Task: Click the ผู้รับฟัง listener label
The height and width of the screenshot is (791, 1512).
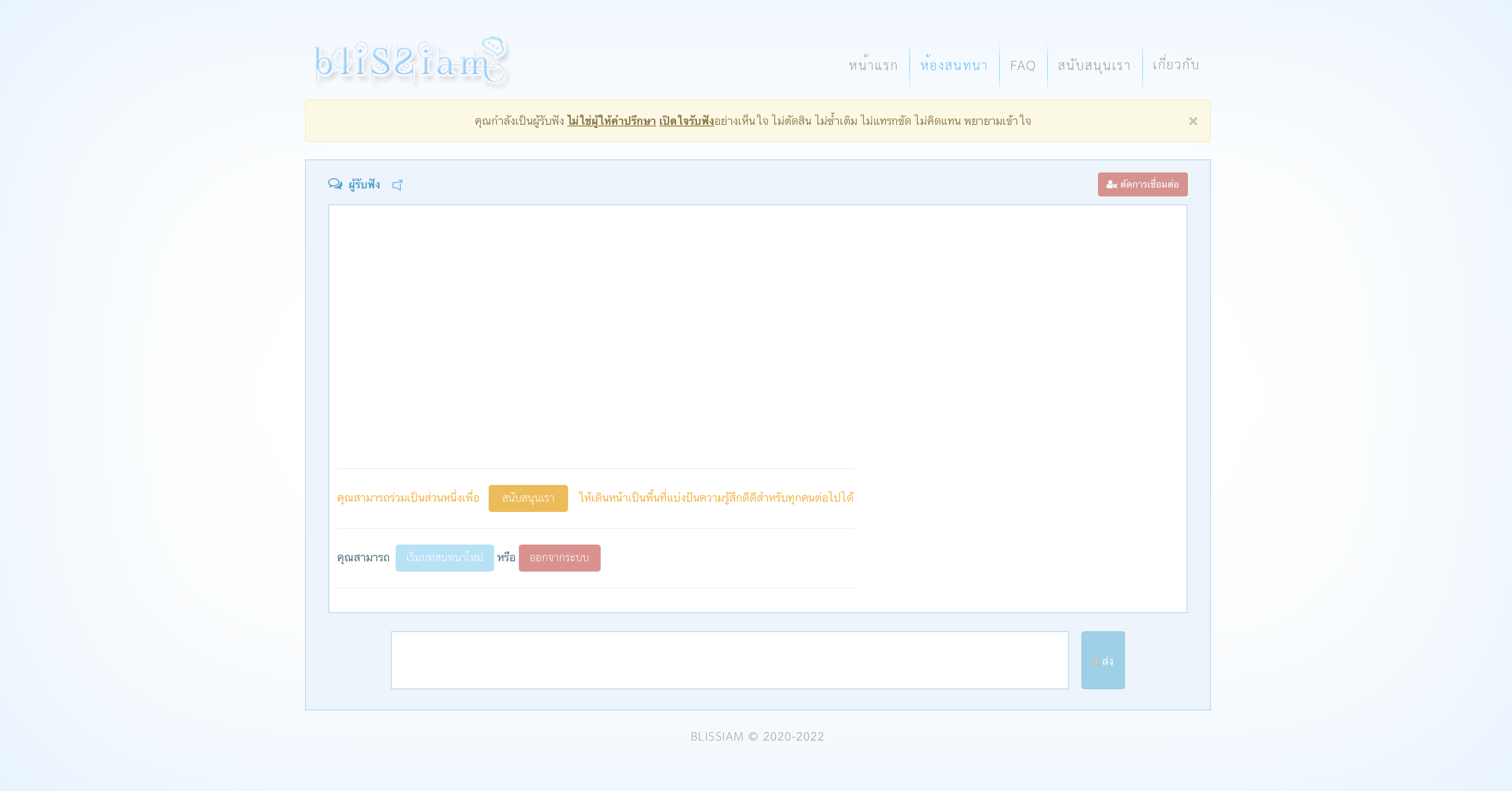Action: coord(364,184)
